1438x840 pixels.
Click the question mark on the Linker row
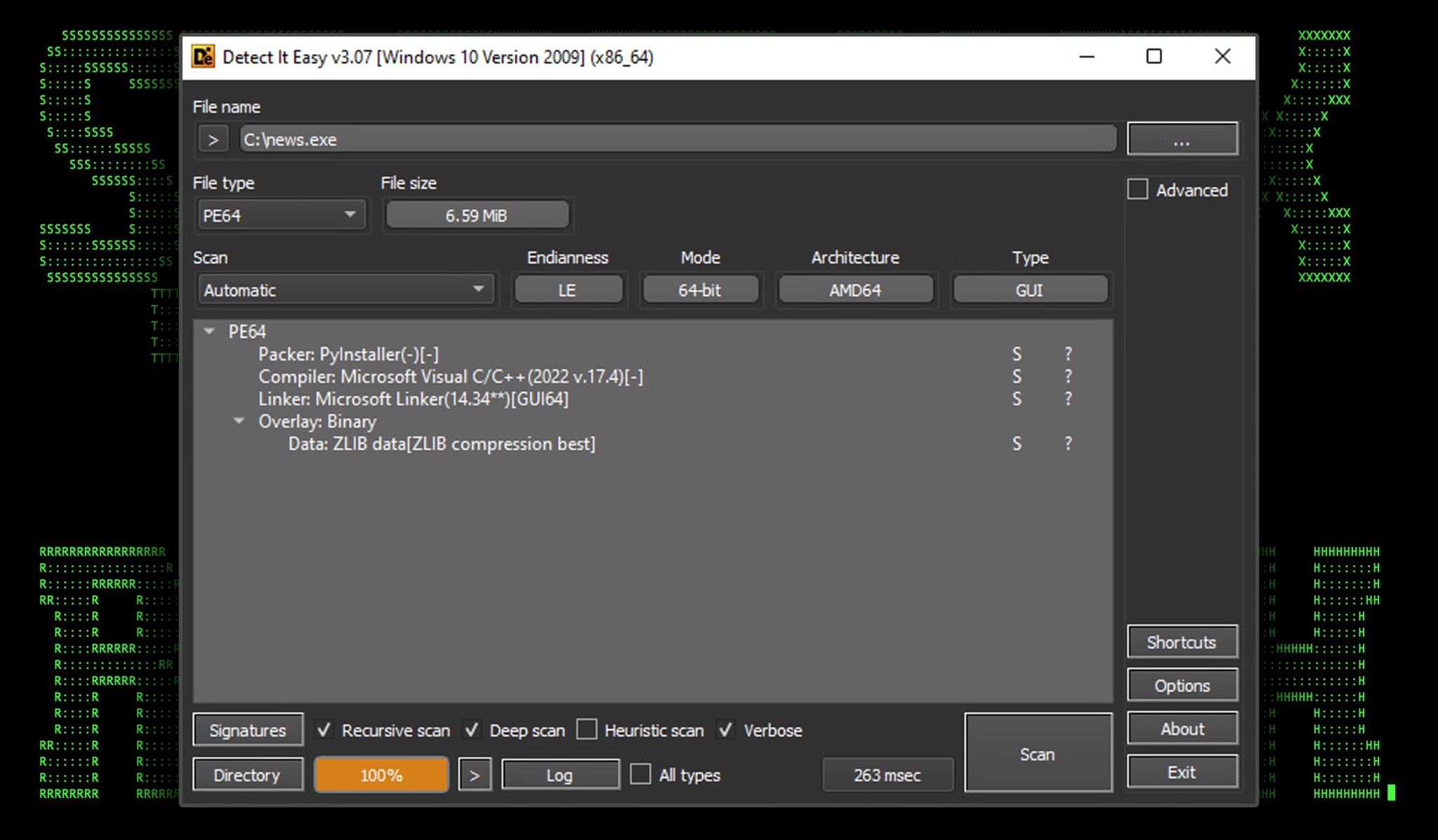coord(1068,399)
